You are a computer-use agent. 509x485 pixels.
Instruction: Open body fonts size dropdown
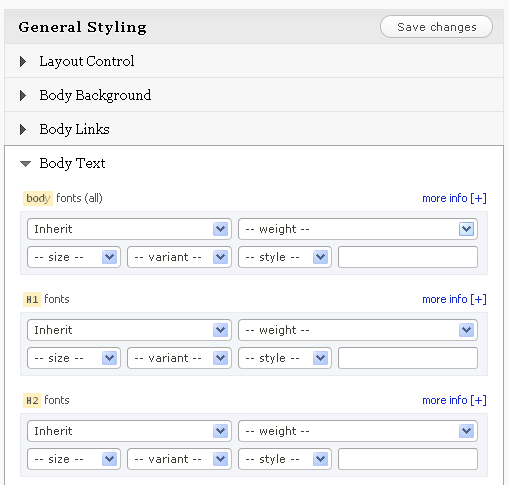coord(74,257)
